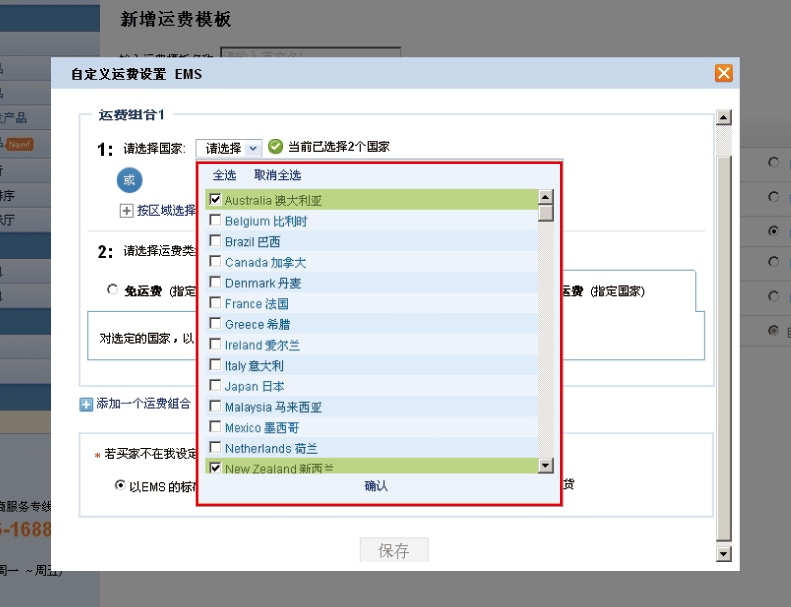Check the Ireland 爱尔兰 checkbox

[215, 344]
